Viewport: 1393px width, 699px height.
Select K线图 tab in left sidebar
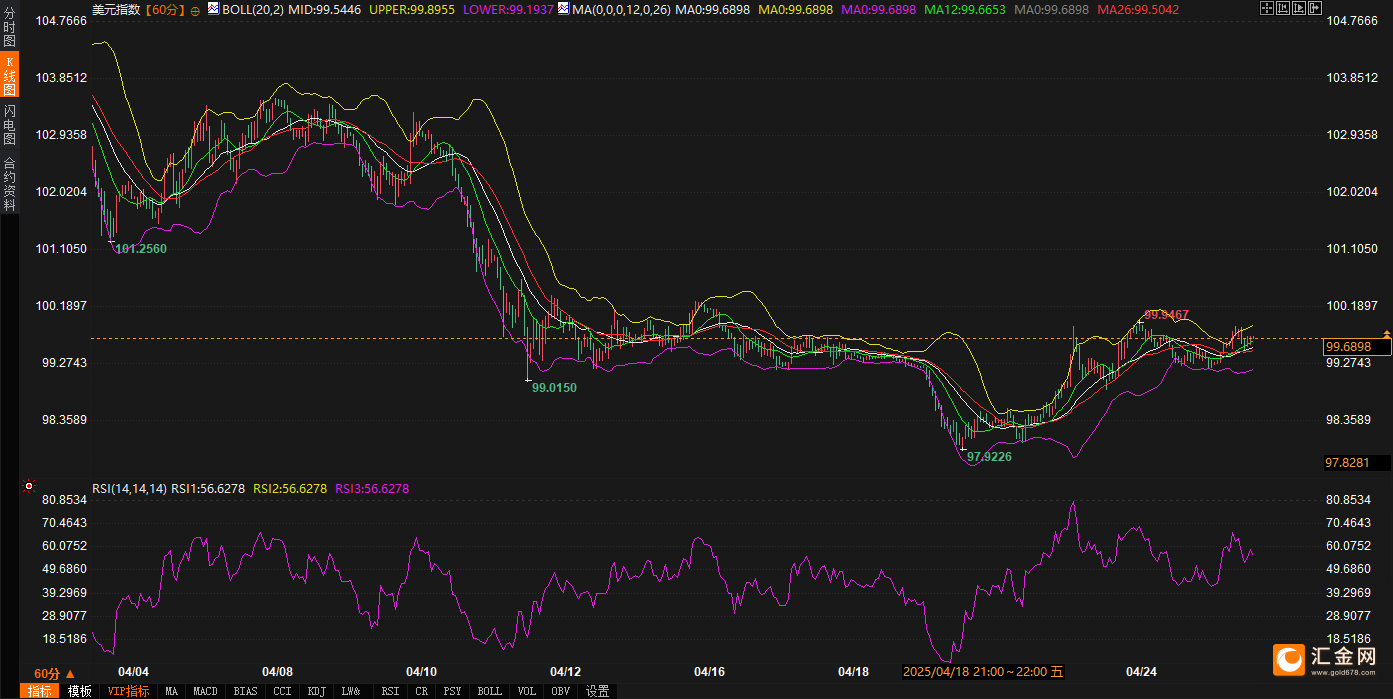click(9, 76)
